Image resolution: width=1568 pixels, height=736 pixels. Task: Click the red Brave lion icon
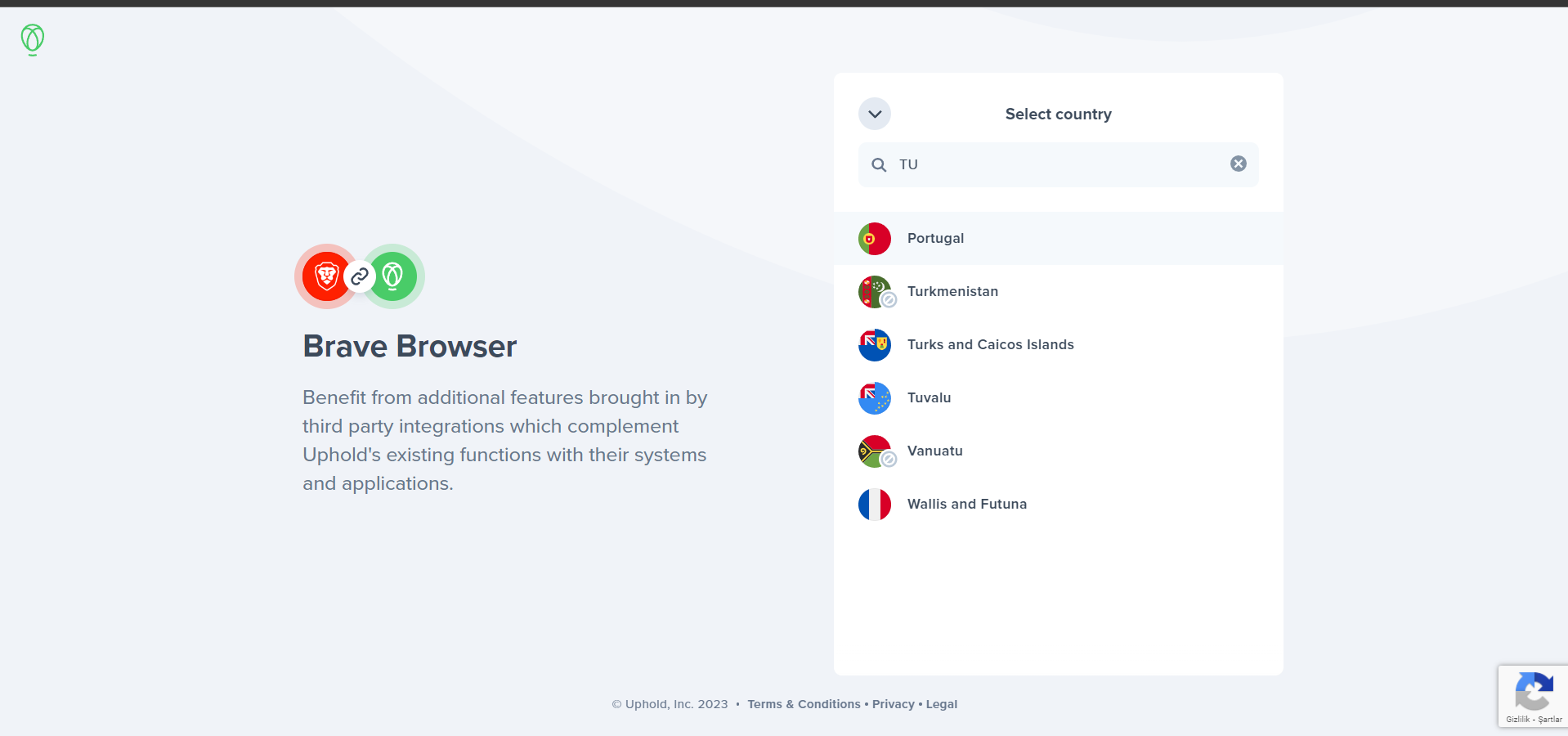tap(327, 276)
